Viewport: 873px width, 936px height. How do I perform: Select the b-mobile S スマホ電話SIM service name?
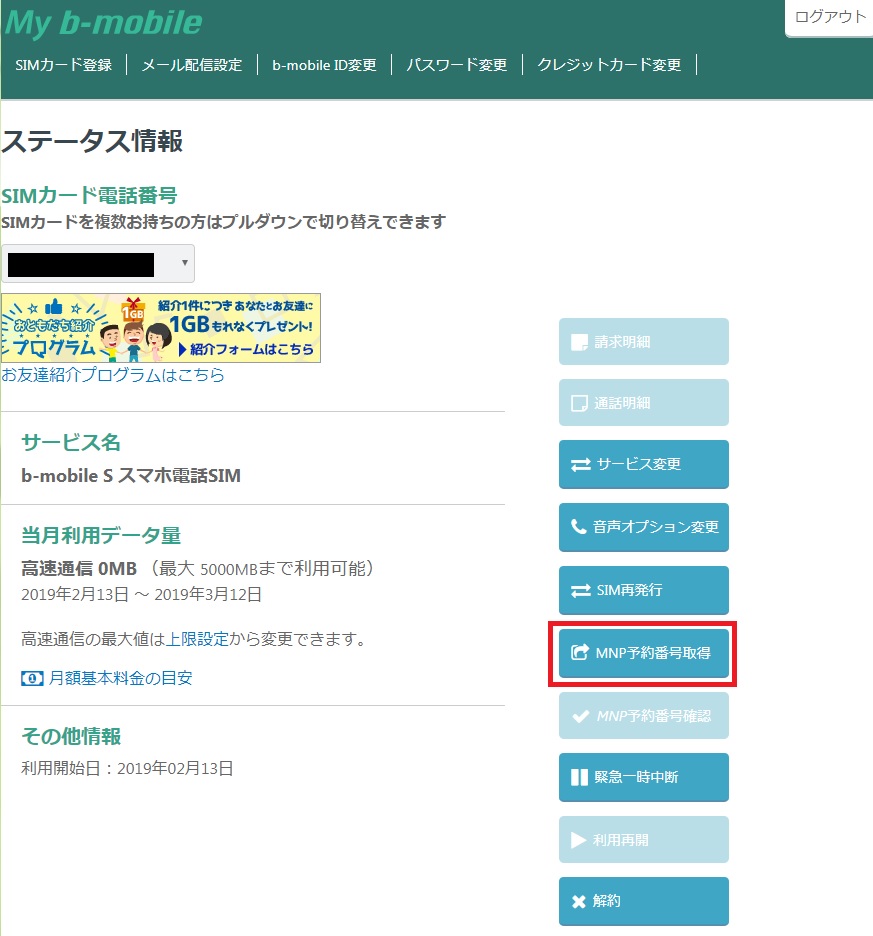(x=131, y=476)
